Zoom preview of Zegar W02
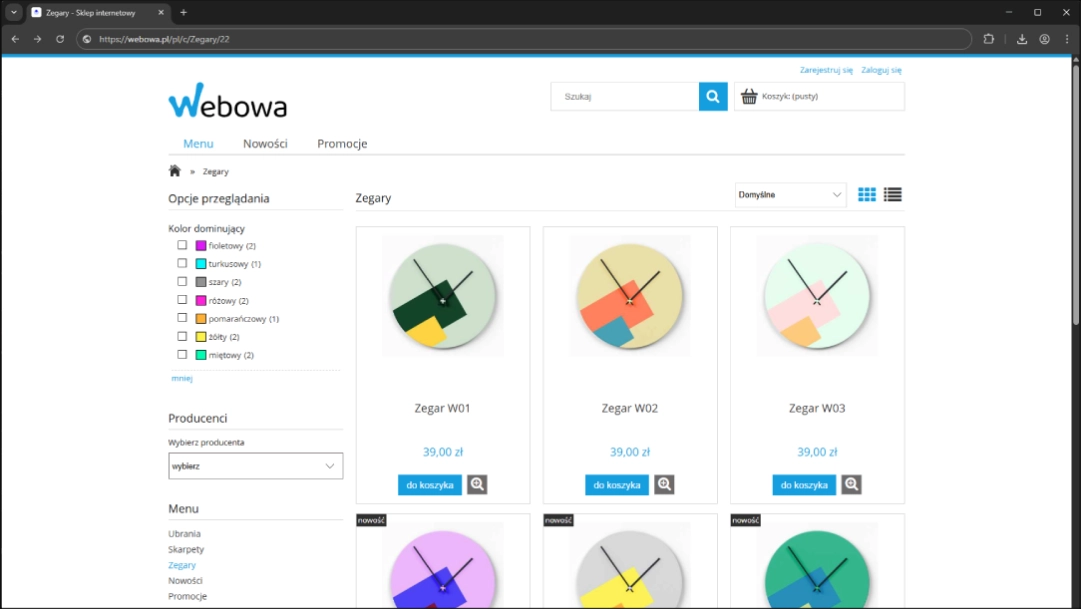This screenshot has width=1081, height=609. 664,485
